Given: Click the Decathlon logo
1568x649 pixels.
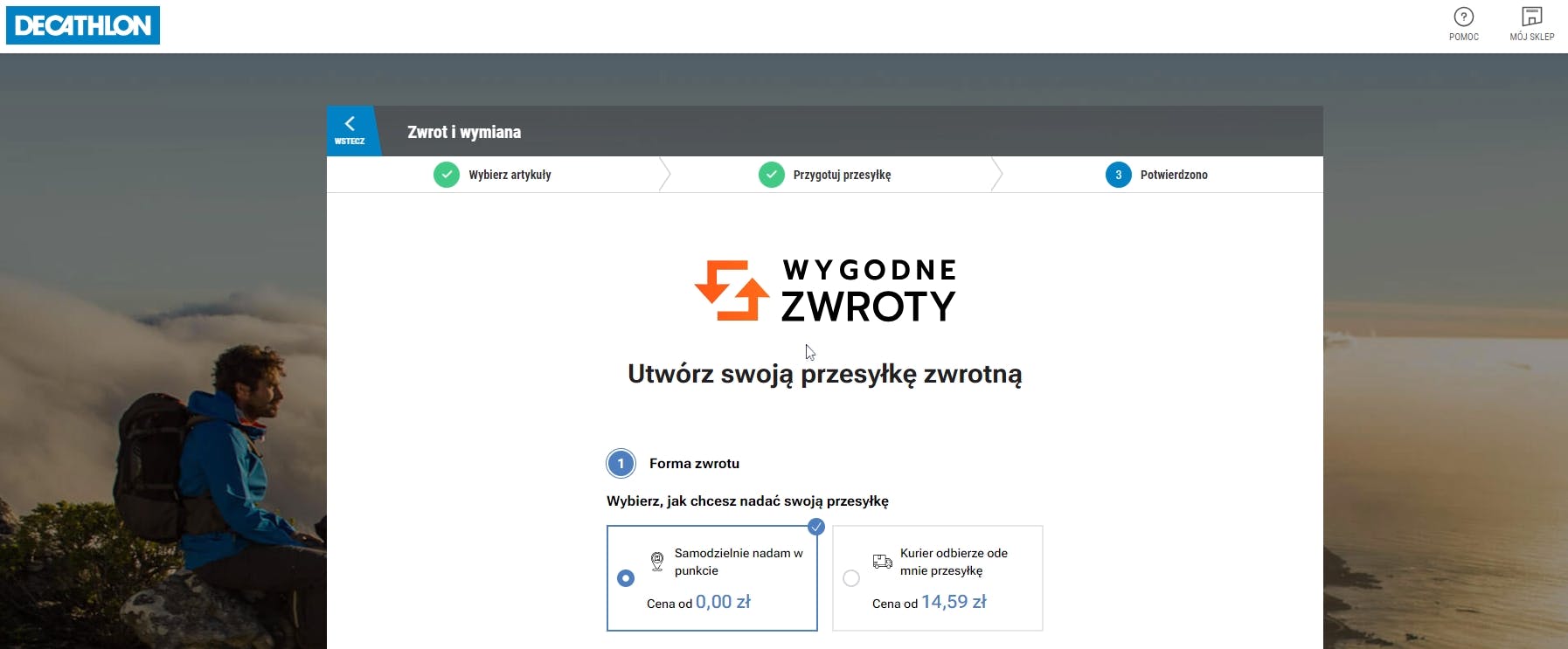Looking at the screenshot, I should (82, 25).
